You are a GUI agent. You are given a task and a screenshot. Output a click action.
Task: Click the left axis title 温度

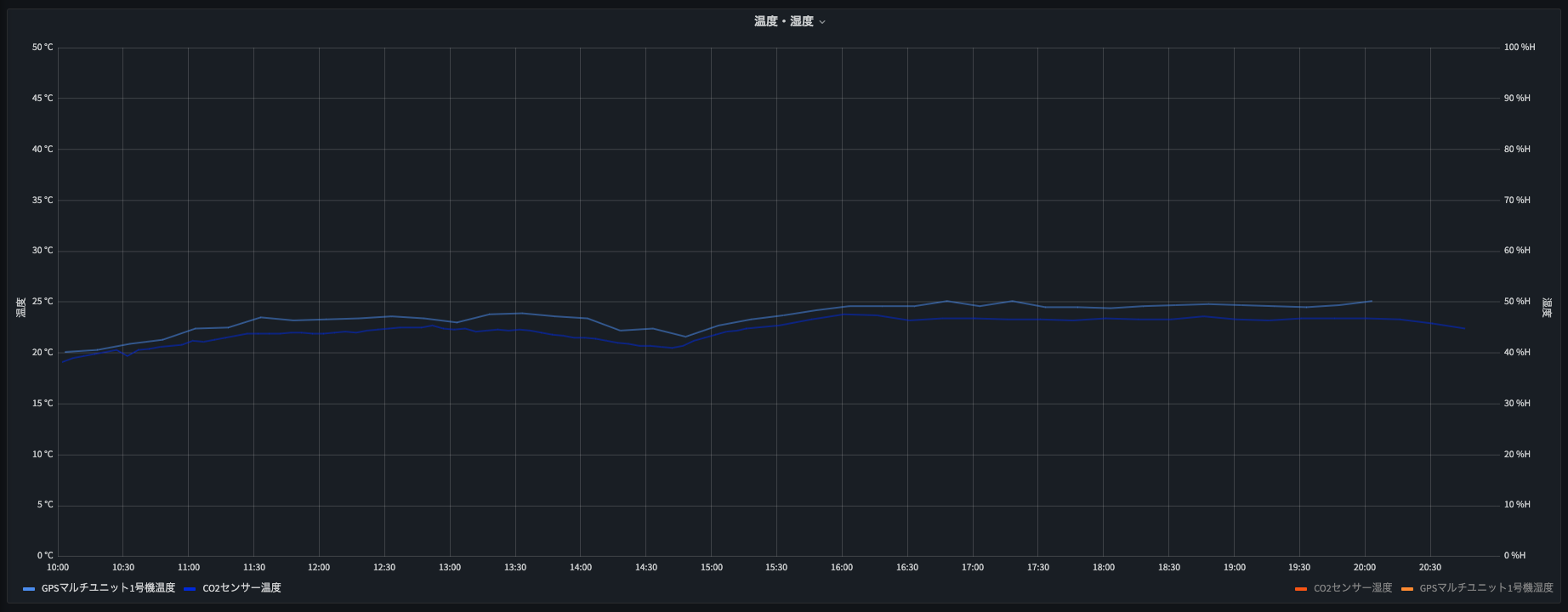(21, 308)
